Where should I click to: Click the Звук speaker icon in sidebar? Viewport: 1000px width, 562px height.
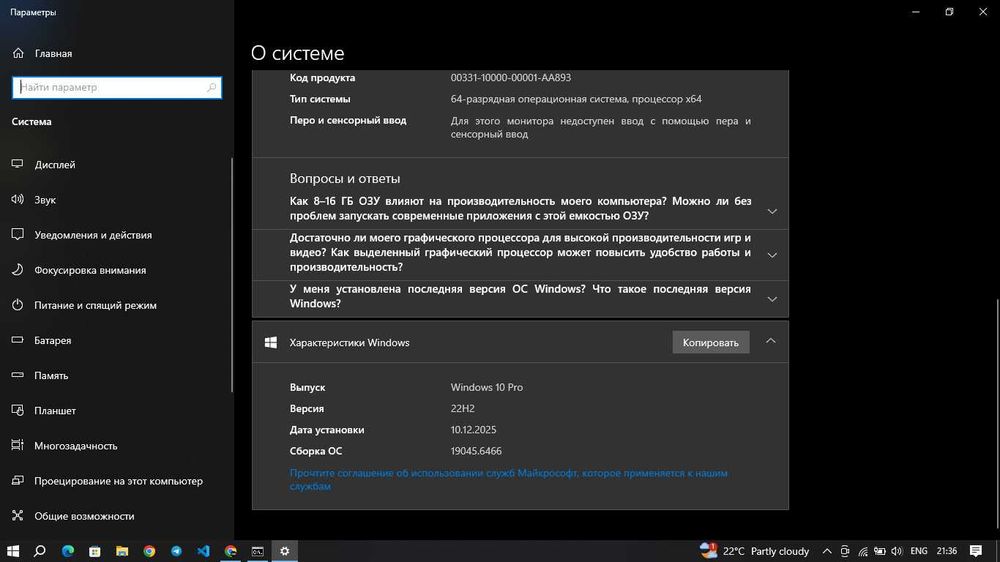point(17,199)
